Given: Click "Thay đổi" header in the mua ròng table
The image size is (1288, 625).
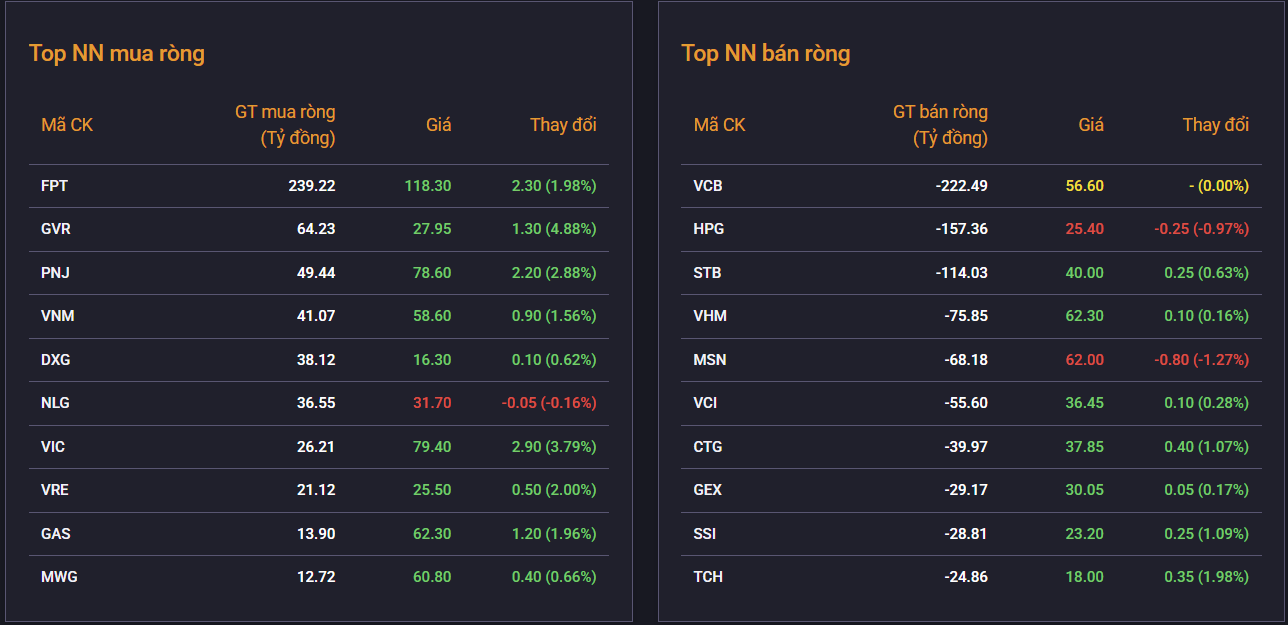Looking at the screenshot, I should tap(563, 125).
